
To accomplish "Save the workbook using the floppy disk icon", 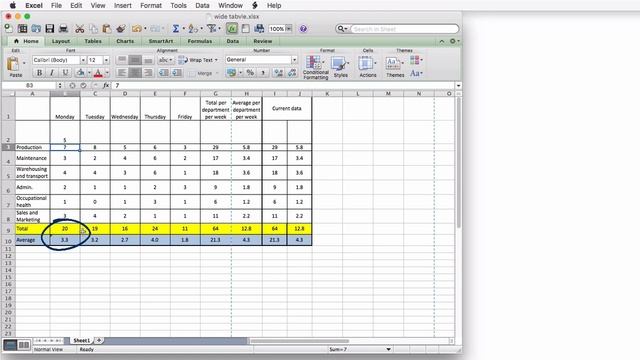I will point(50,28).
